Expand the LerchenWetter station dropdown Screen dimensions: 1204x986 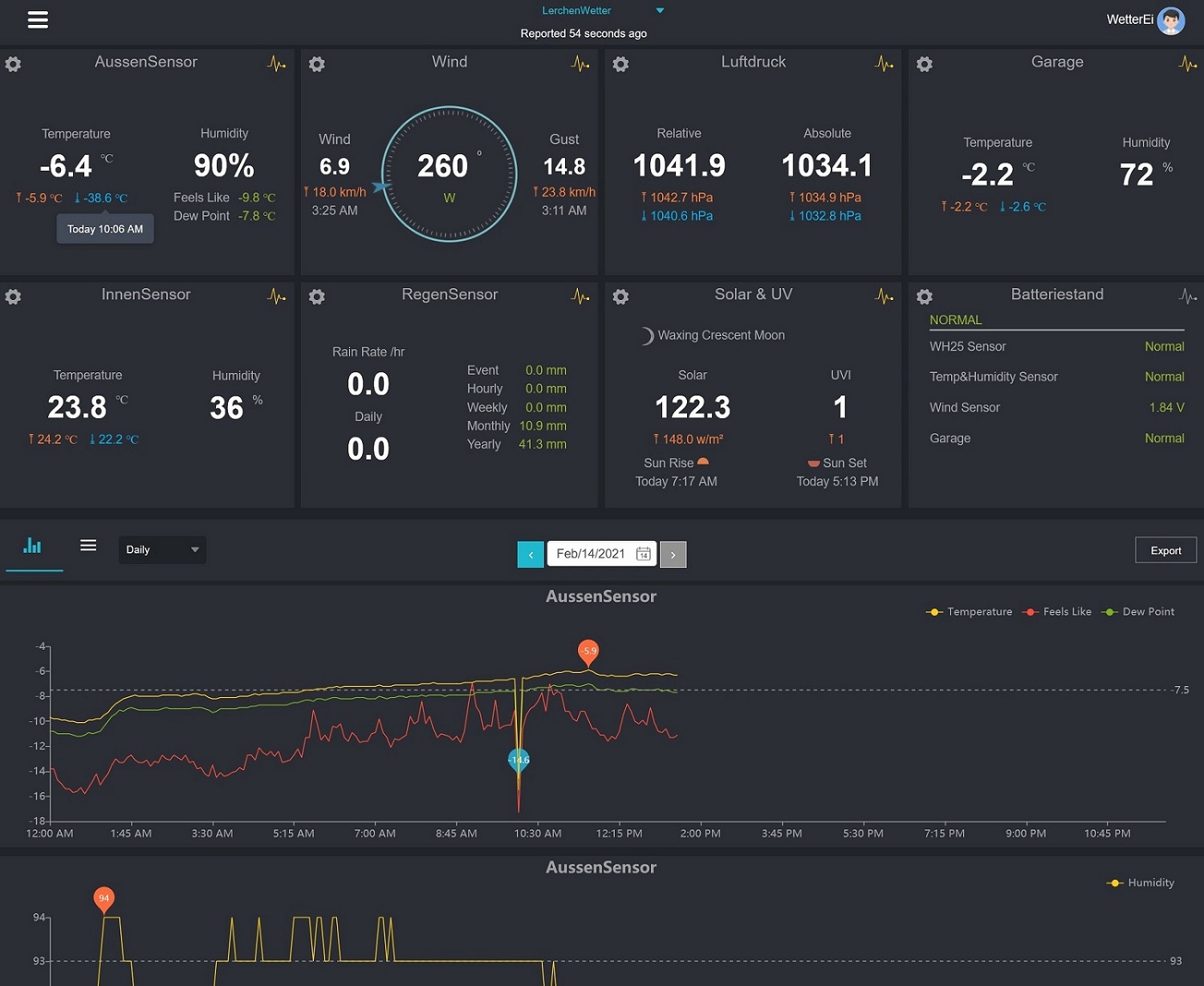pyautogui.click(x=660, y=10)
